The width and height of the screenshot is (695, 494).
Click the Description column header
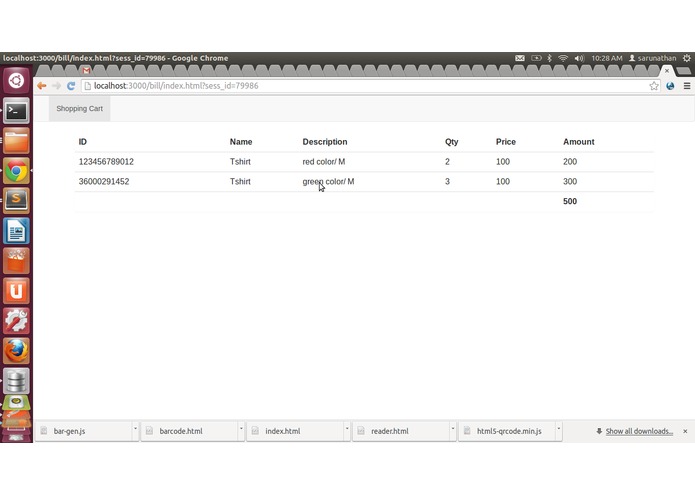325,142
